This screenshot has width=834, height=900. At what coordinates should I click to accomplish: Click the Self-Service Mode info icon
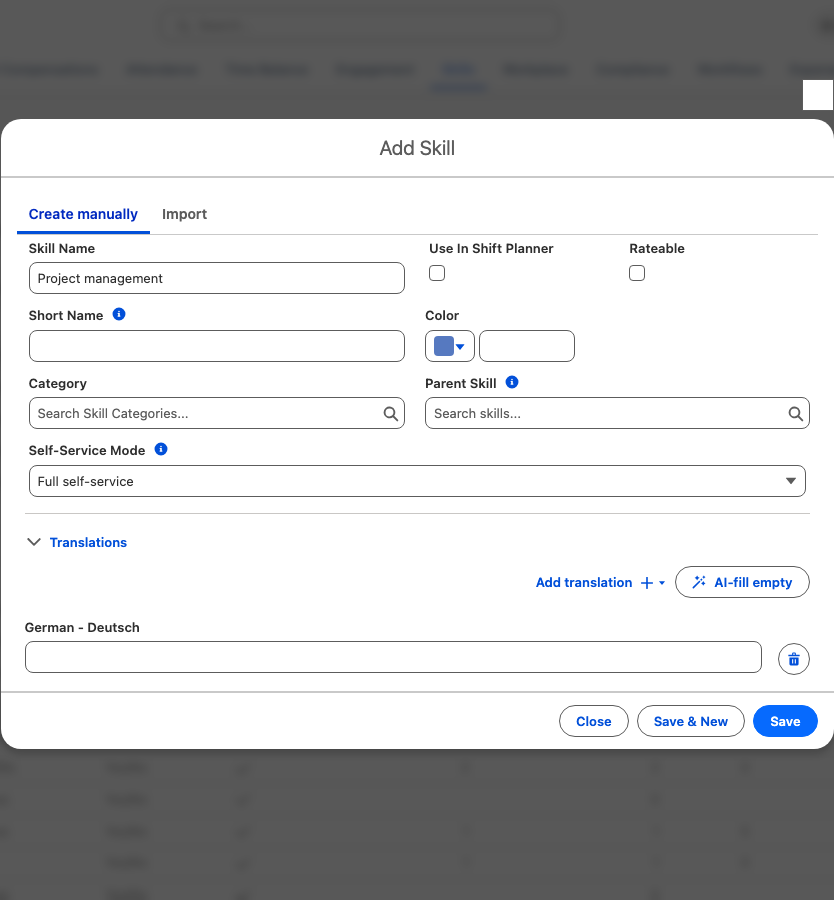point(161,449)
